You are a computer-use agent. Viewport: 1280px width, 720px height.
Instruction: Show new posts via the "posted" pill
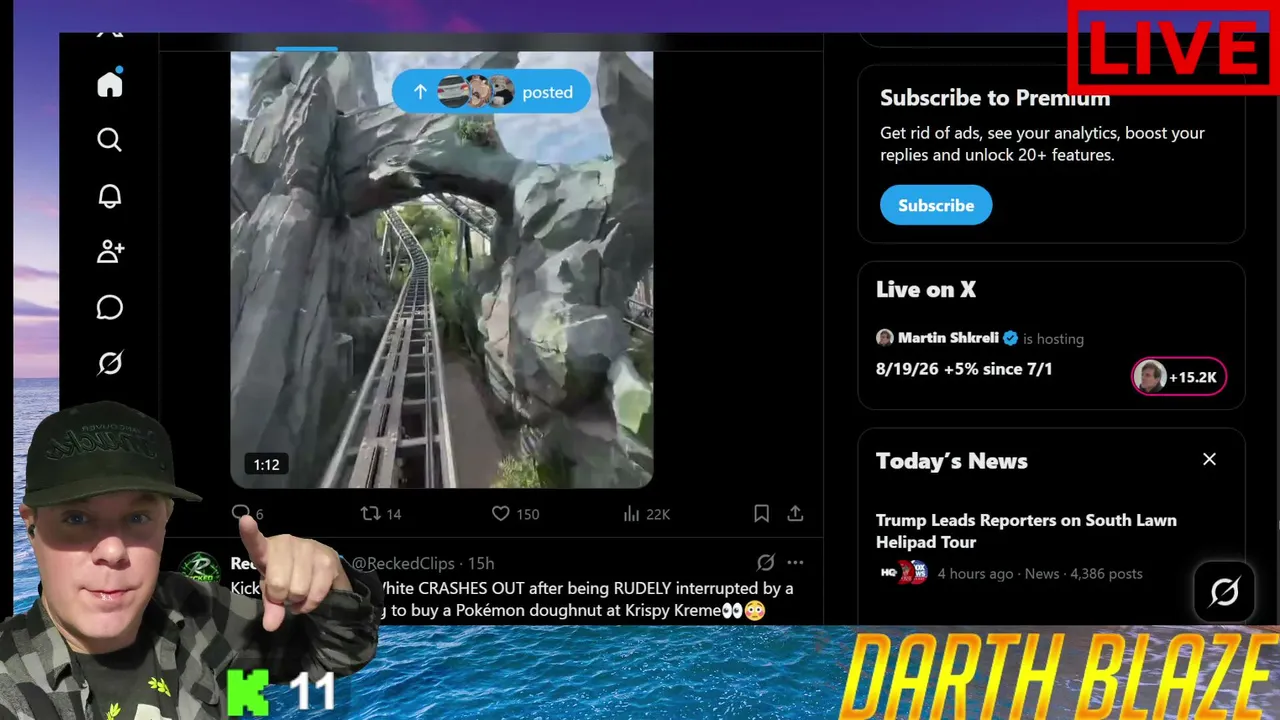pyautogui.click(x=491, y=92)
